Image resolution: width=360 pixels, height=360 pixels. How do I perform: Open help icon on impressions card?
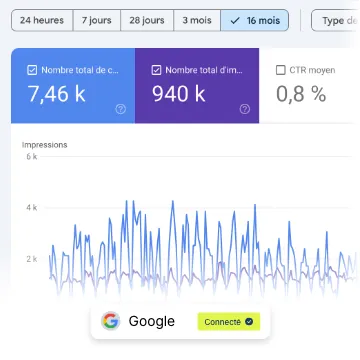tap(245, 109)
